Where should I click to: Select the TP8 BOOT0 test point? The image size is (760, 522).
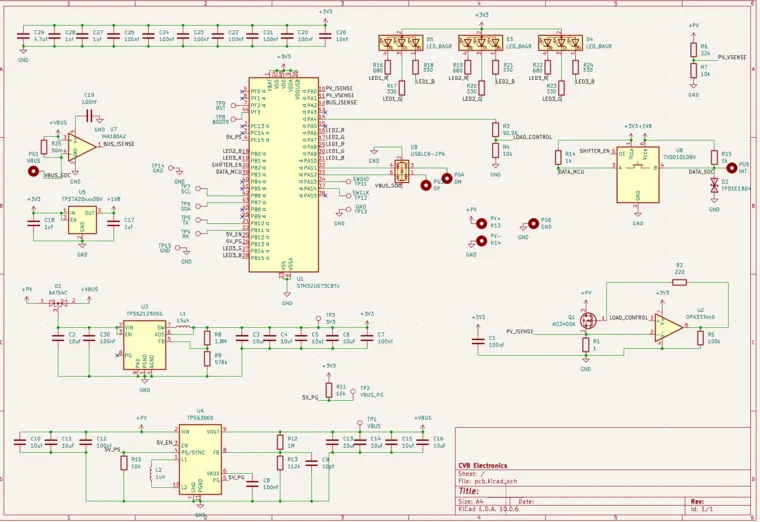pyautogui.click(x=233, y=119)
